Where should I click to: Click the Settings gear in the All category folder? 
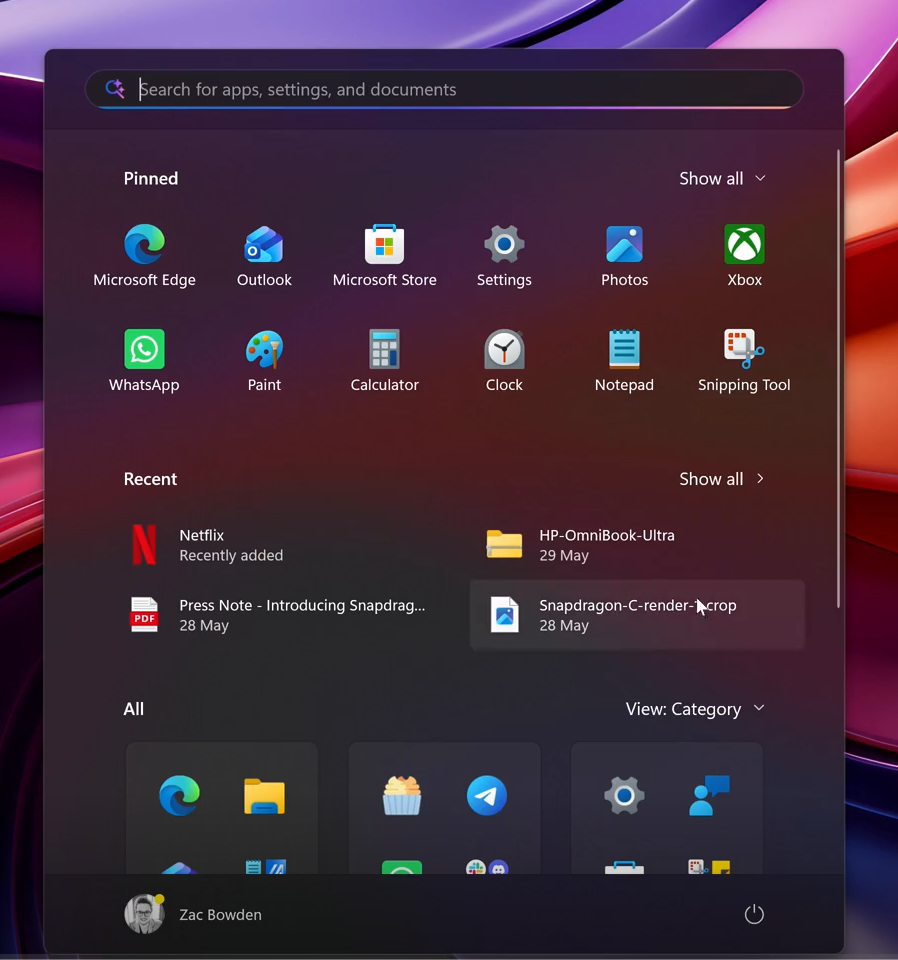[x=624, y=795]
